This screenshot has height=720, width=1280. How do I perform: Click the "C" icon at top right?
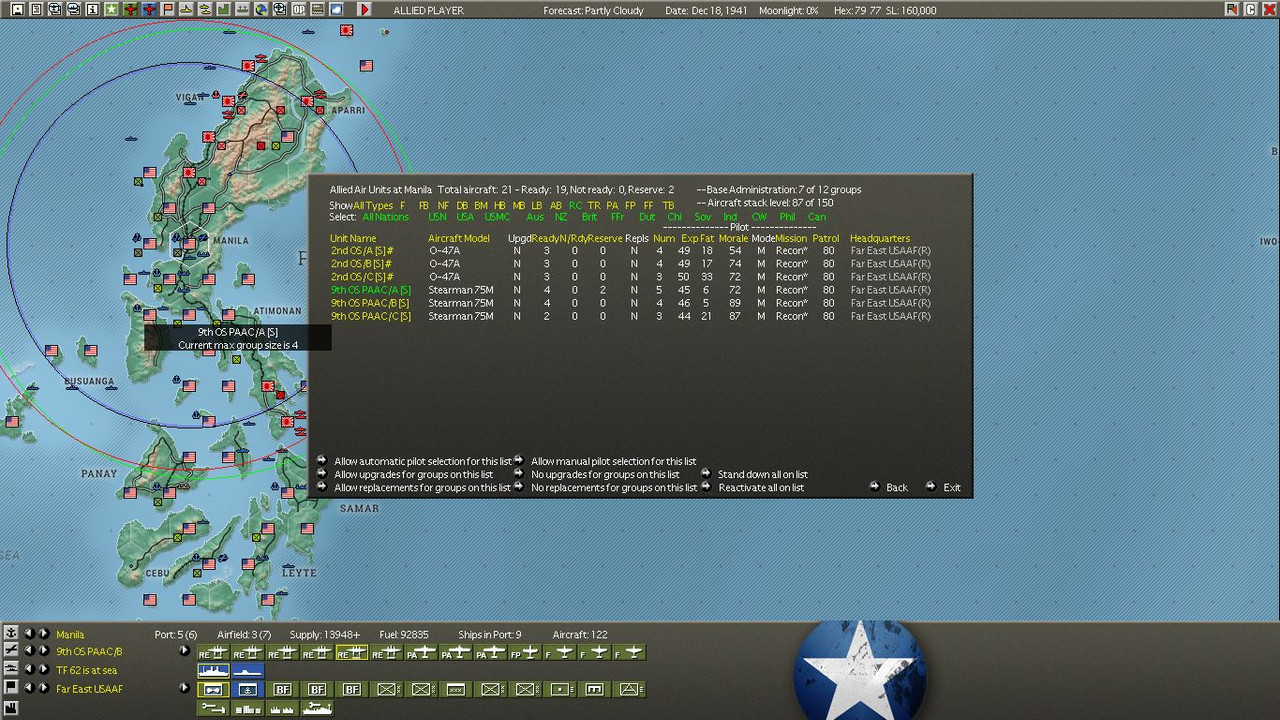[1250, 9]
